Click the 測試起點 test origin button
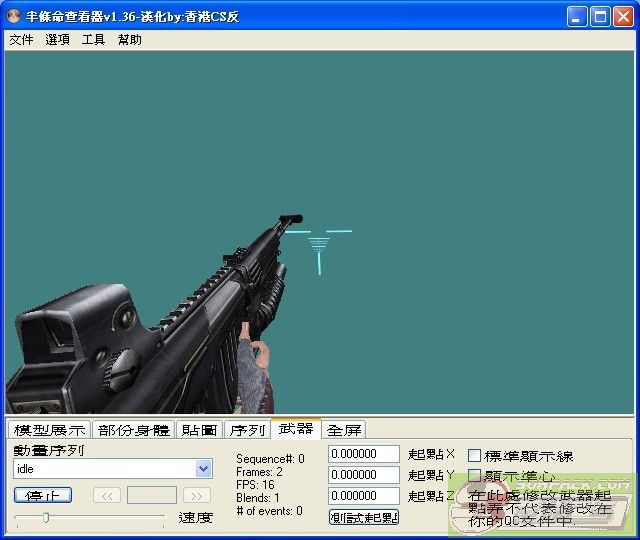This screenshot has height=540, width=640. [x=364, y=517]
